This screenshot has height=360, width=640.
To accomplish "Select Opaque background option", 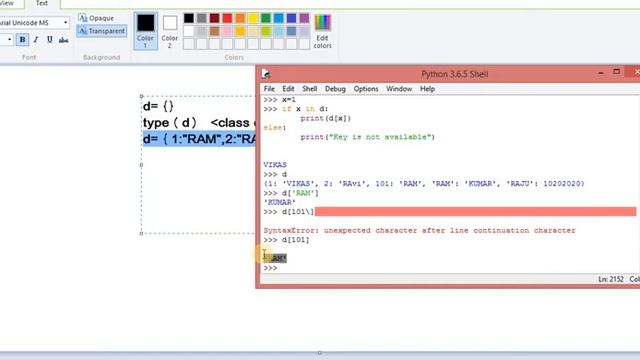I will pos(96,18).
